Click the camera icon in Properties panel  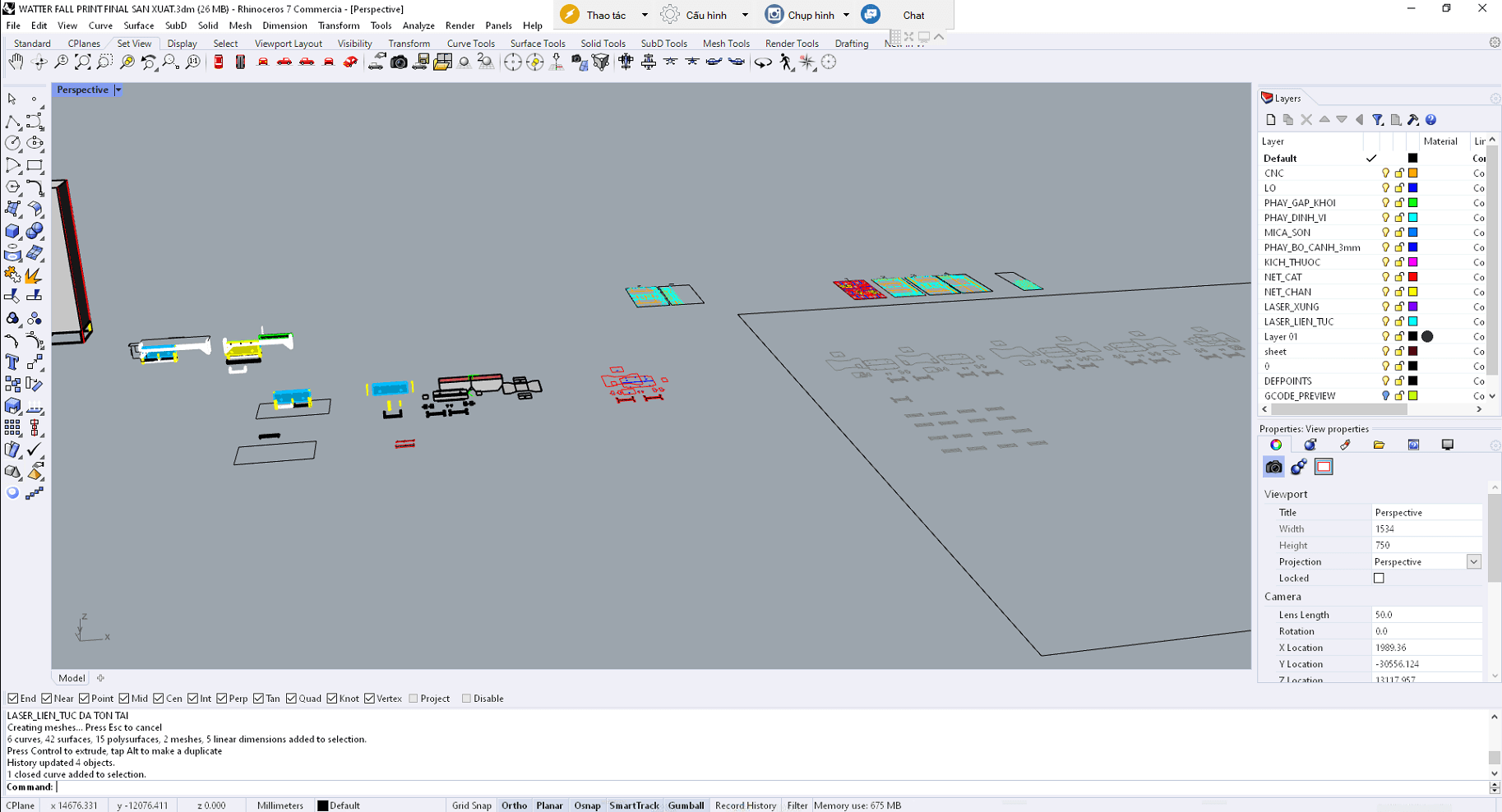pyautogui.click(x=1273, y=467)
